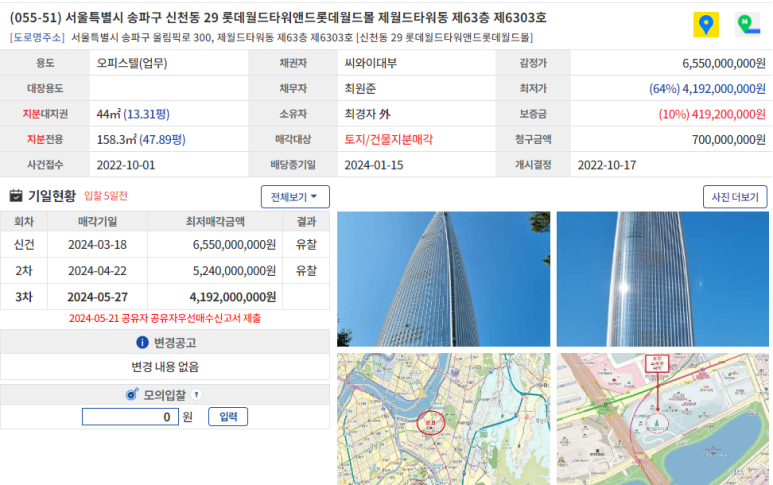Click 배당종기일 date 2024-01-15

point(374,165)
